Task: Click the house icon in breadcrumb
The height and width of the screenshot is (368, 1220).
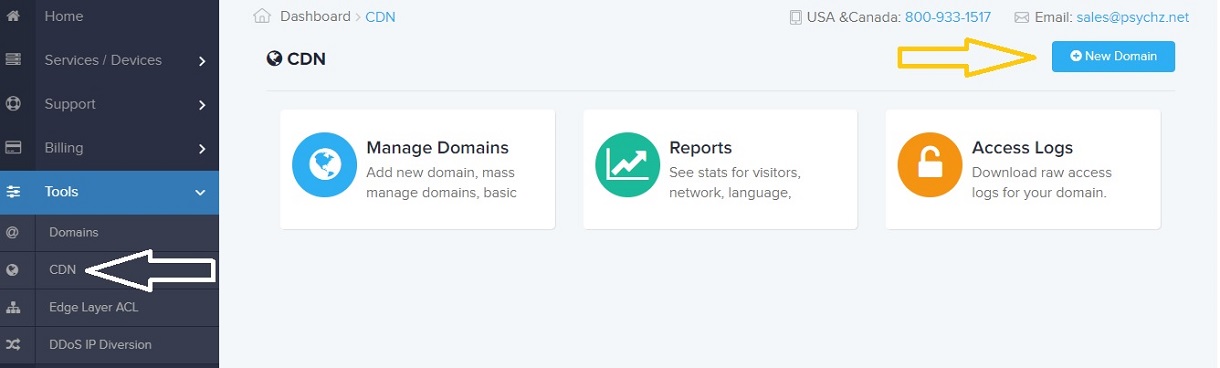Action: pyautogui.click(x=263, y=16)
